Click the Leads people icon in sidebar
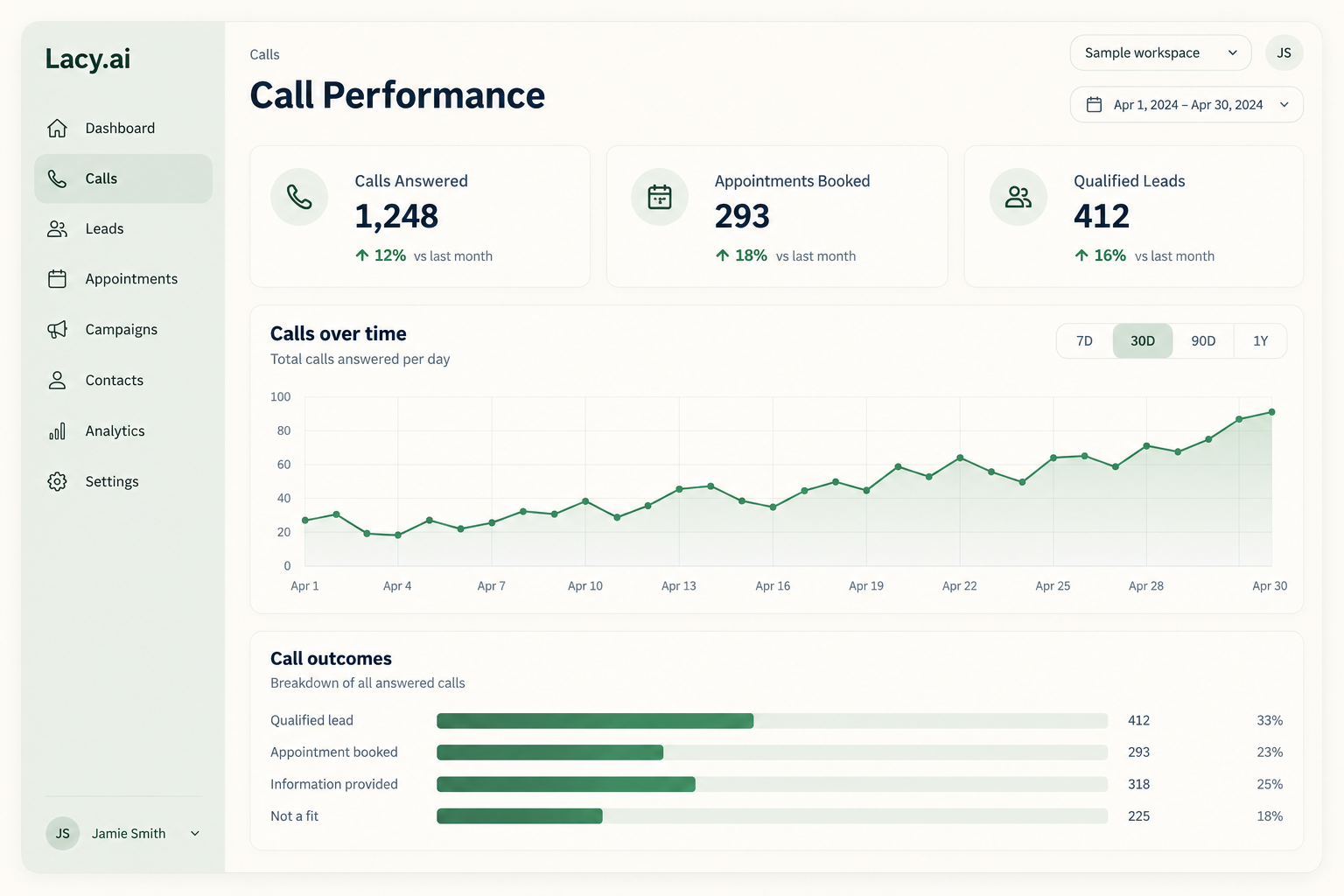Image resolution: width=1344 pixels, height=896 pixels. [x=57, y=229]
